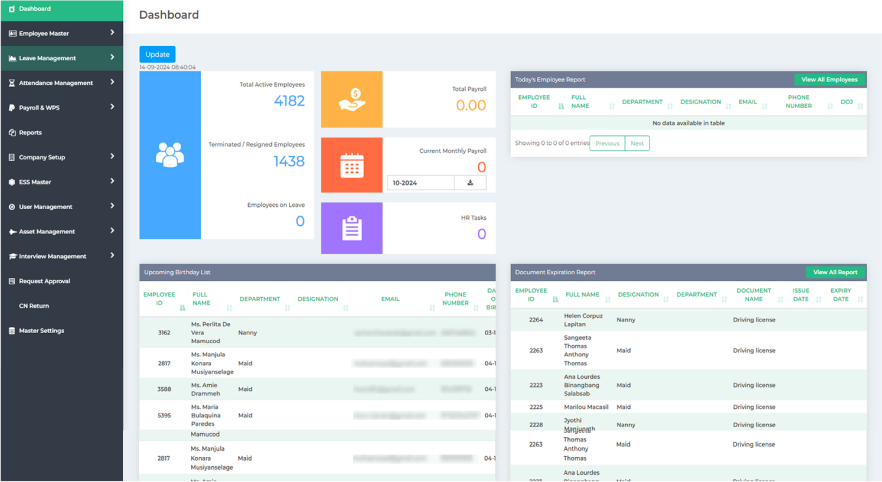This screenshot has width=882, height=482.
Task: Click the Leave Management icon in sidebar
Action: tap(12, 58)
